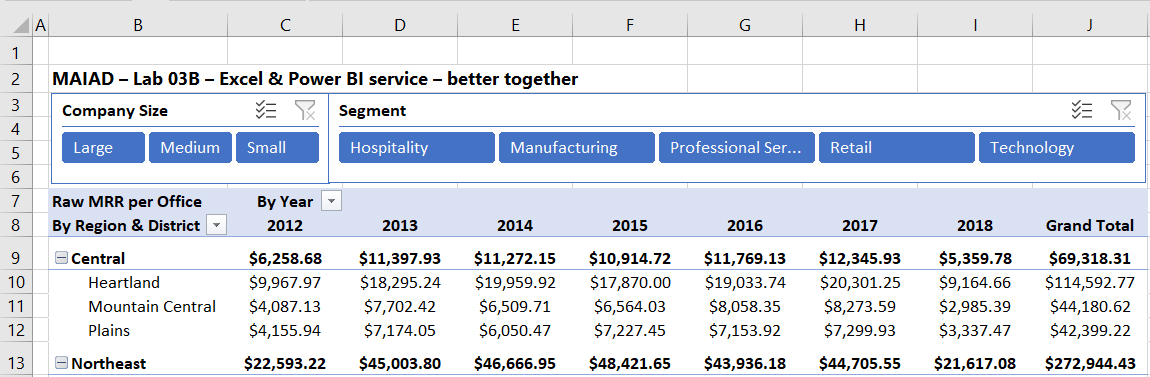Select the 2015 year column label

coord(630,225)
